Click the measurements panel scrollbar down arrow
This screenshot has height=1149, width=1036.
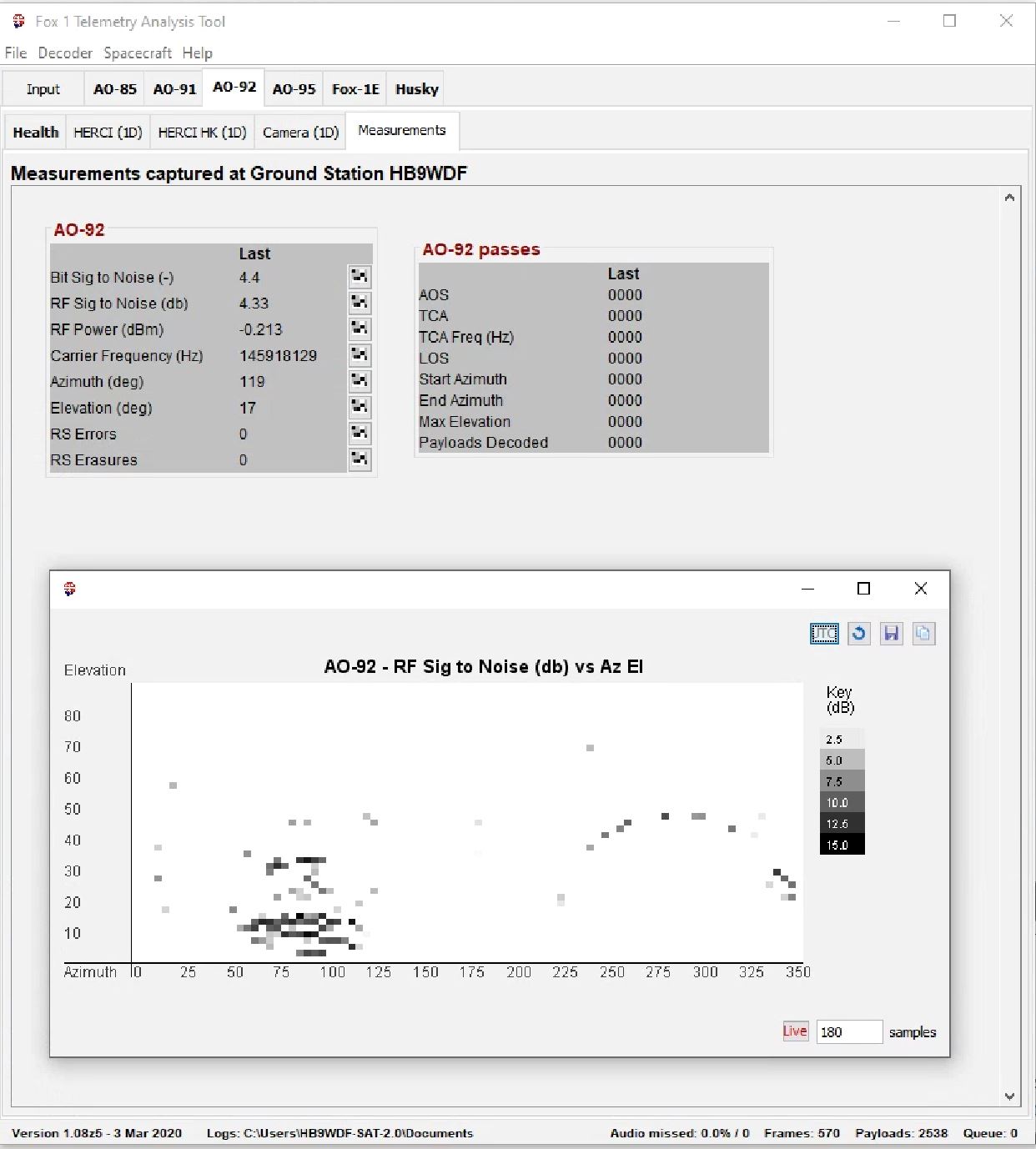1009,1096
